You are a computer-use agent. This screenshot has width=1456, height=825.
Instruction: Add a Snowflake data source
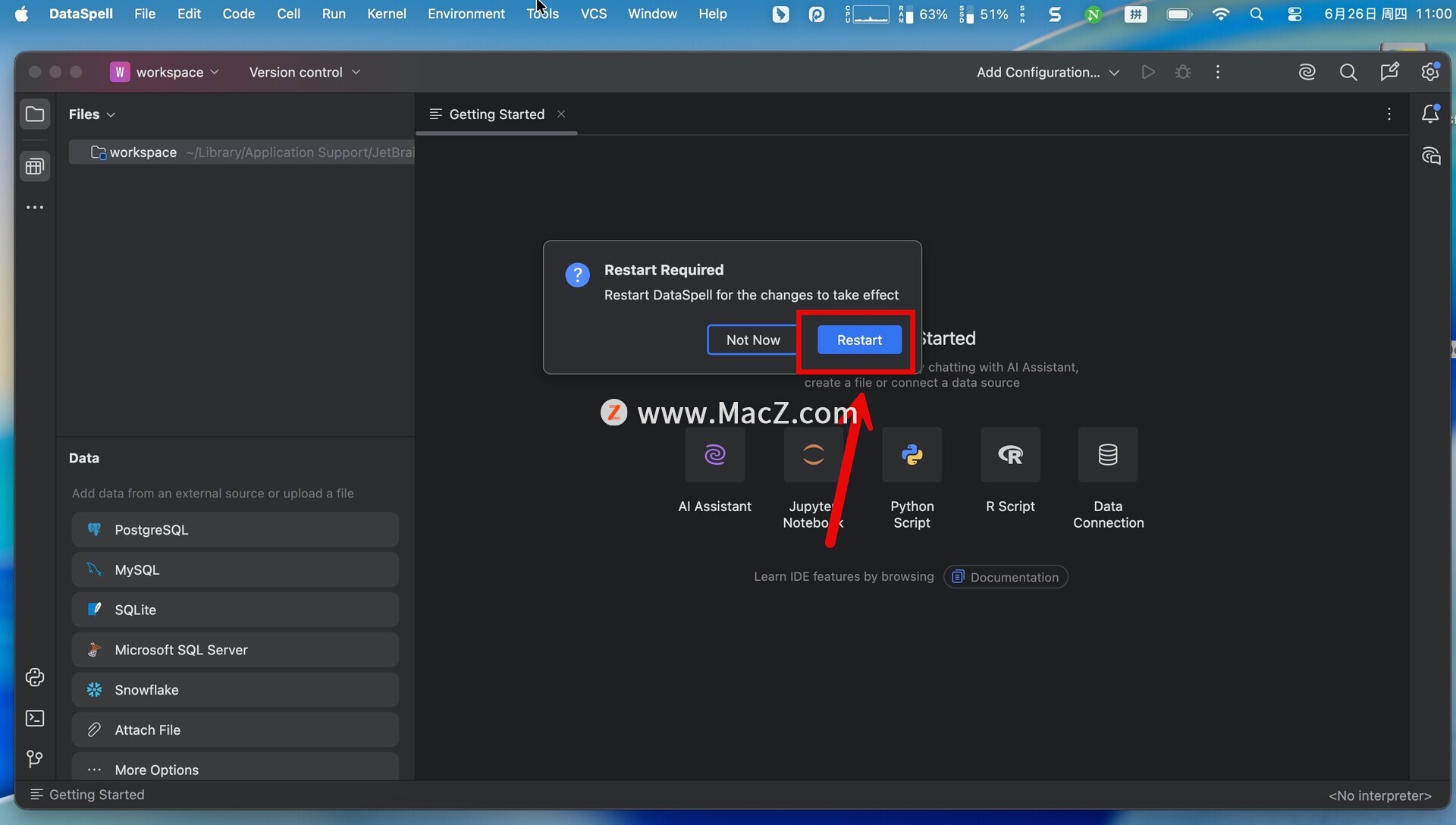point(235,691)
